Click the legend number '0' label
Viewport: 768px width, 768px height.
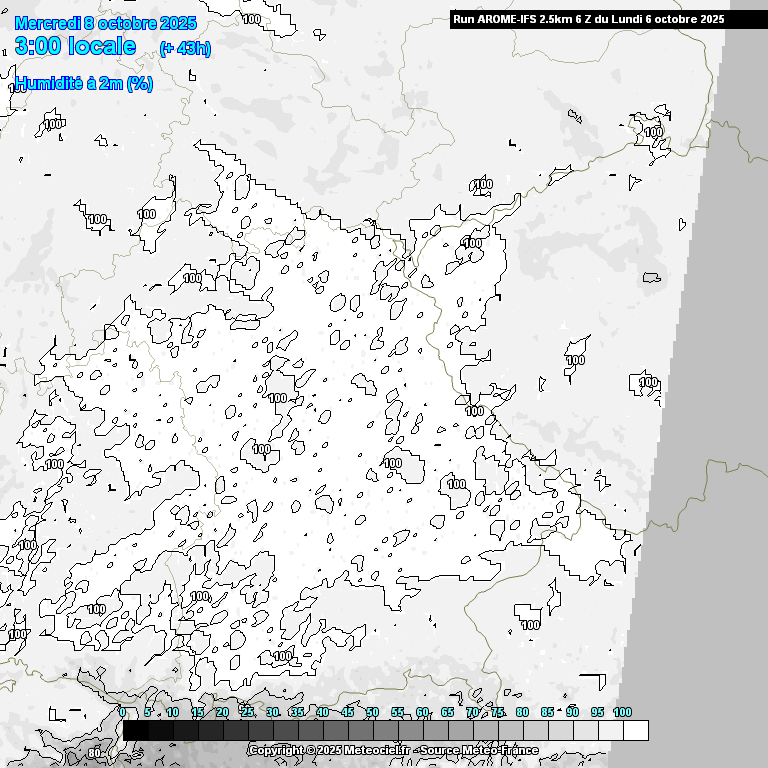click(x=122, y=712)
